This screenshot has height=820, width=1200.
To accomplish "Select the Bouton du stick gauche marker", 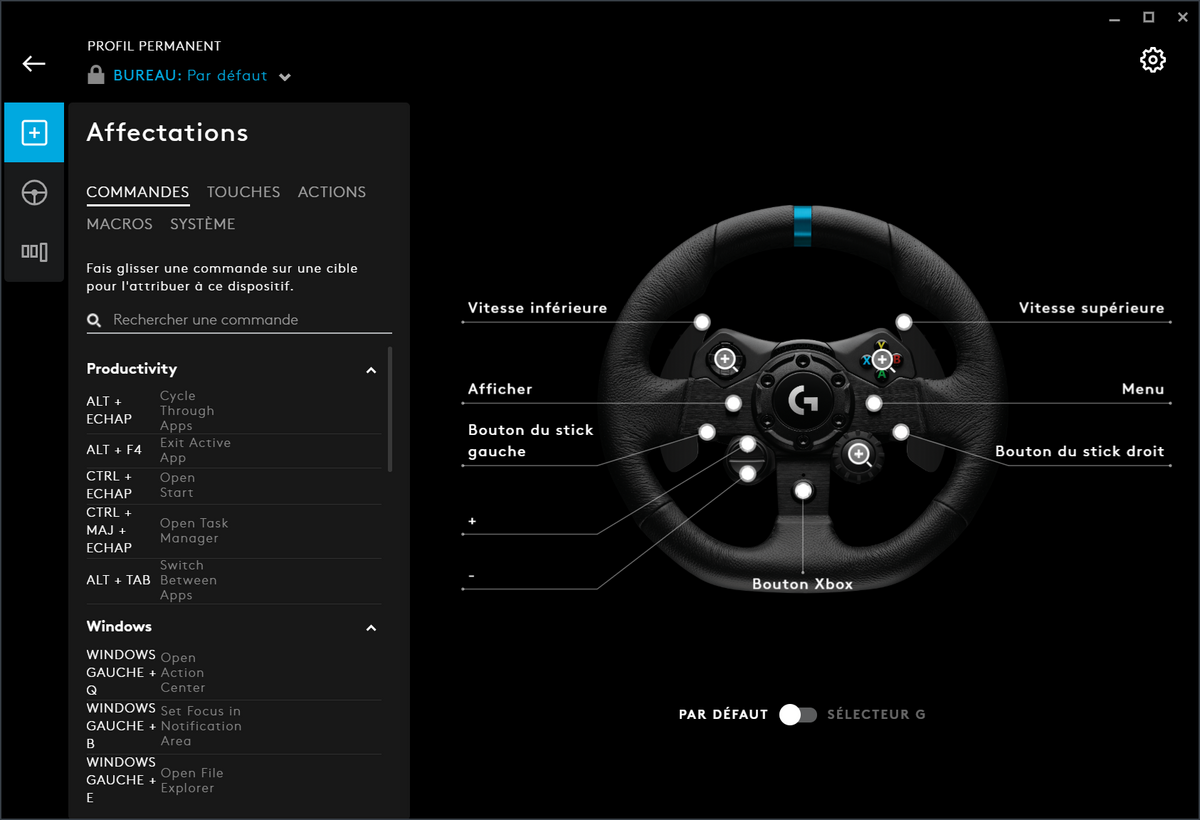I will 708,432.
